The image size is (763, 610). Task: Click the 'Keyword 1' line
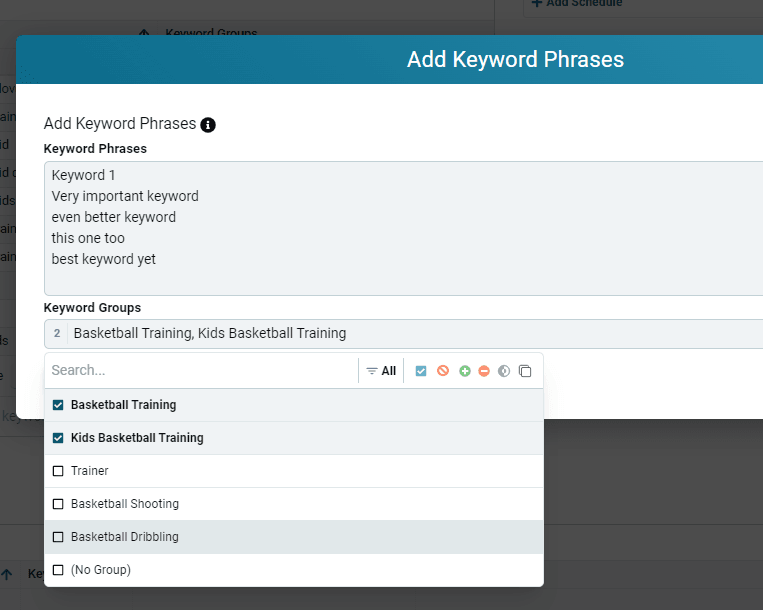pos(83,175)
